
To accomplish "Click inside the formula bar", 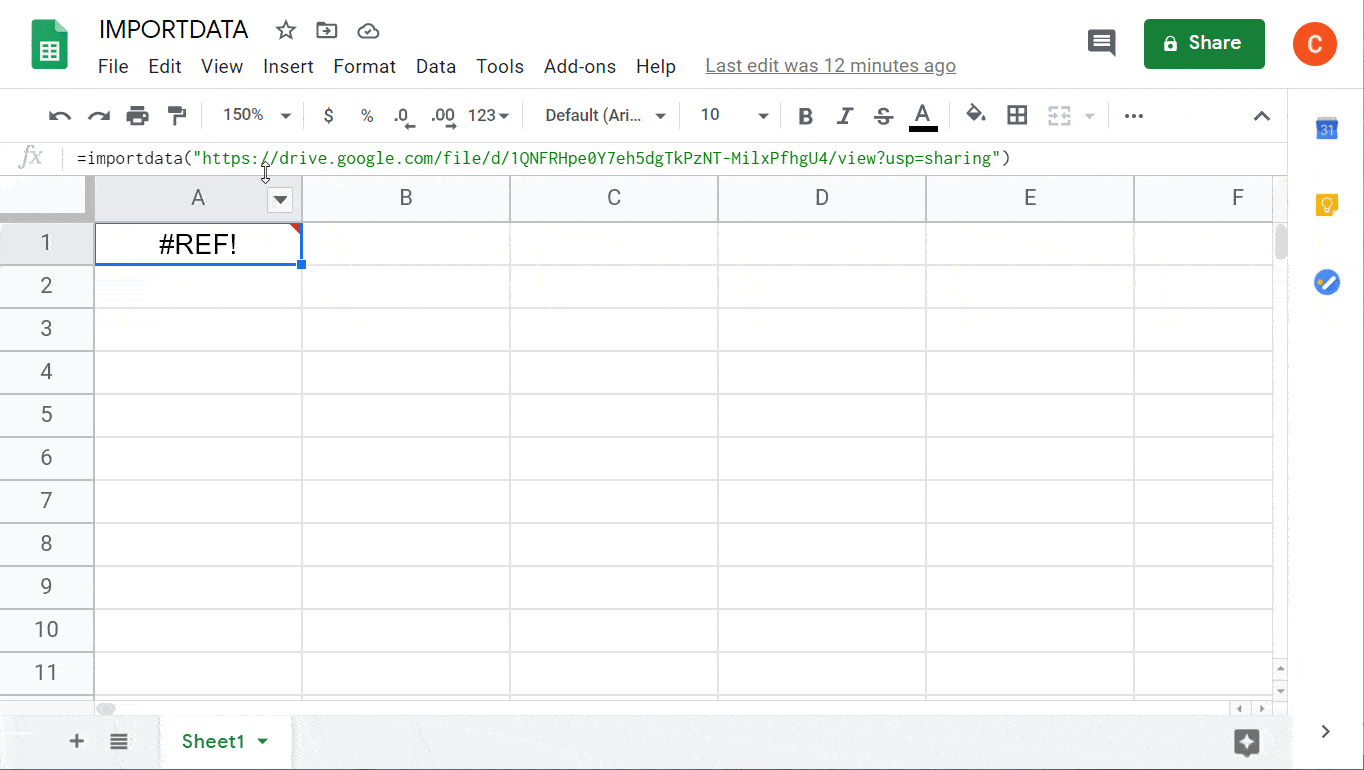I will pyautogui.click(x=600, y=157).
